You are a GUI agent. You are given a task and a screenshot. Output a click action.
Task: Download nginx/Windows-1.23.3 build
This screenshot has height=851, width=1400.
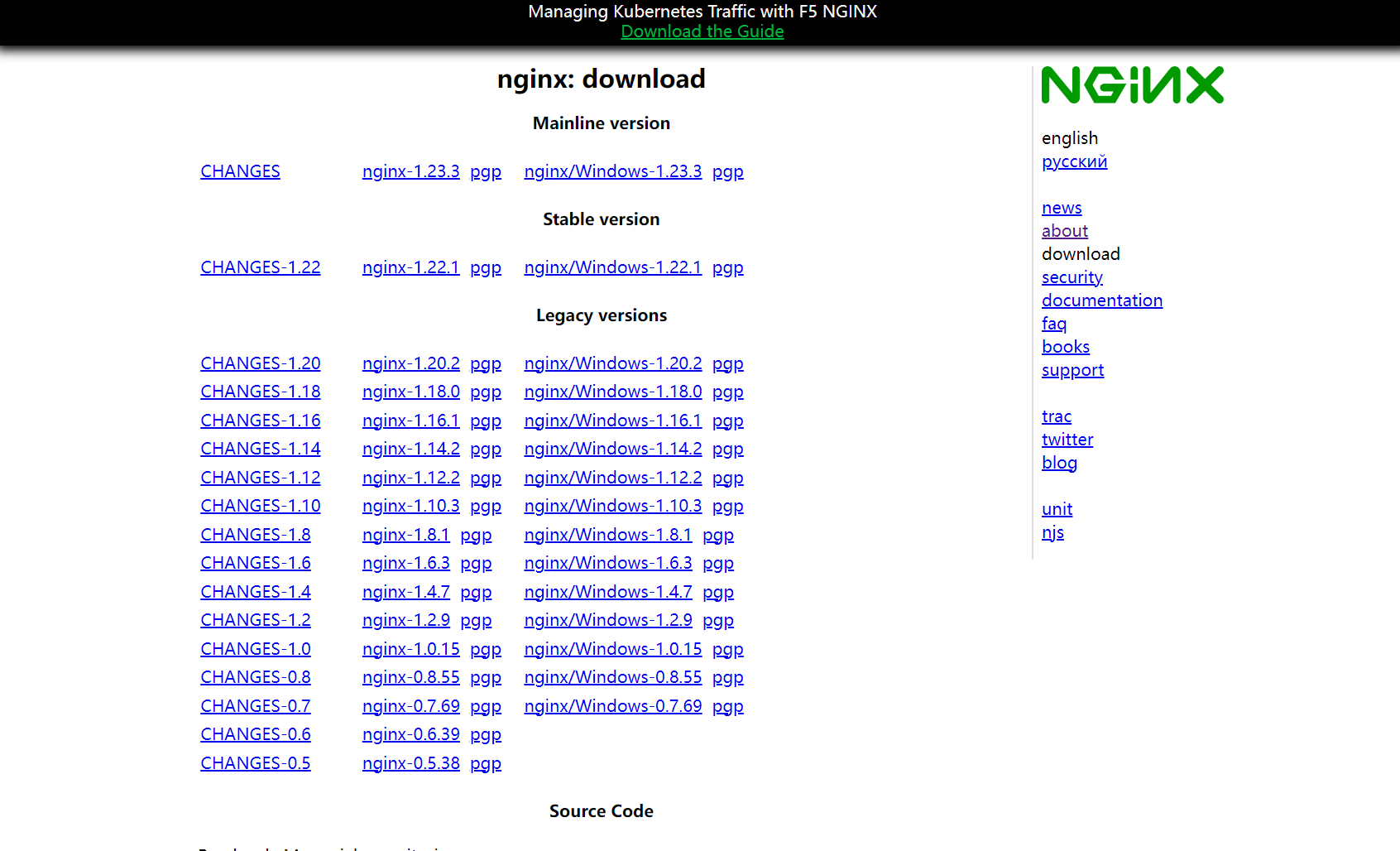point(612,171)
